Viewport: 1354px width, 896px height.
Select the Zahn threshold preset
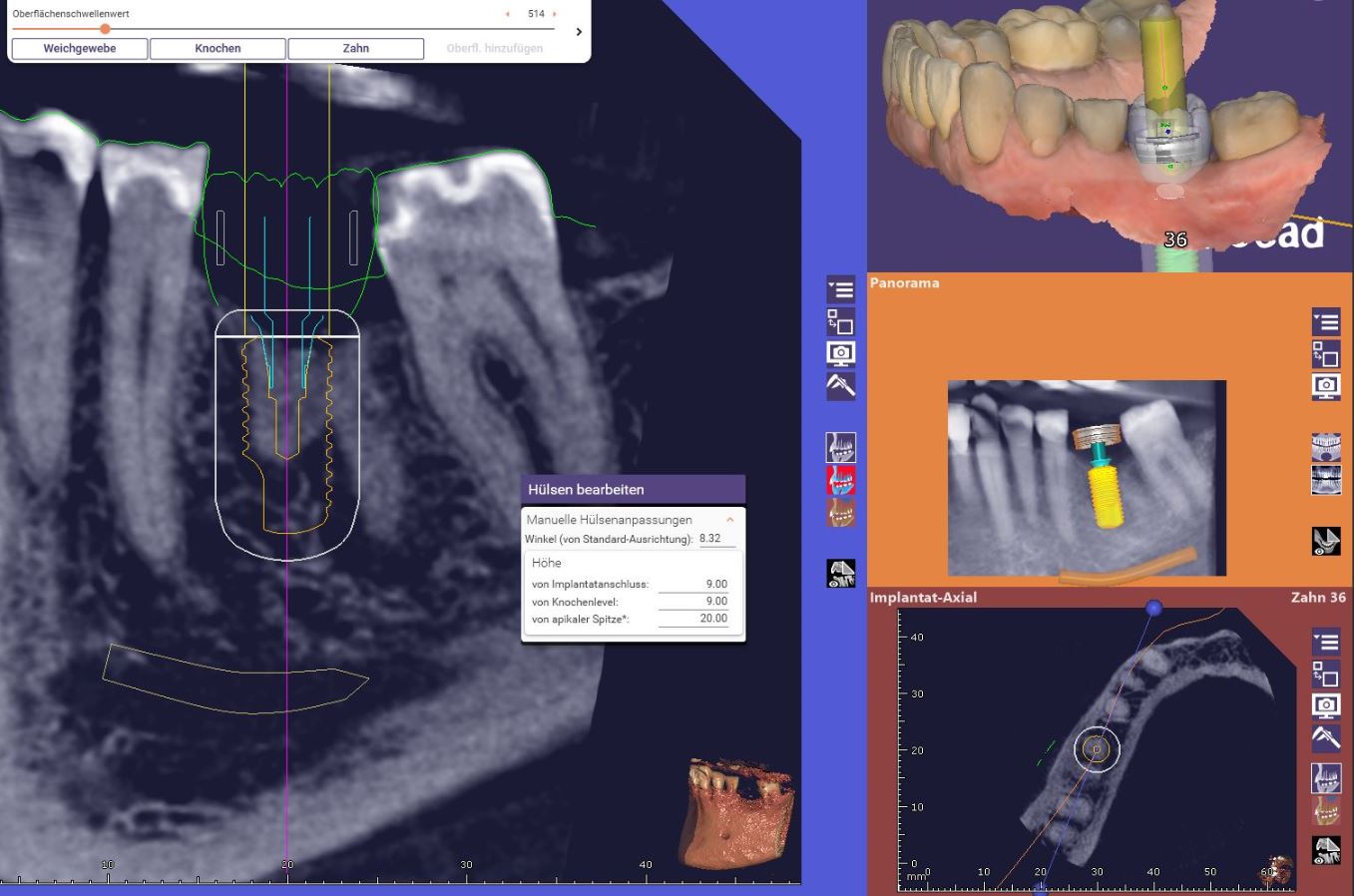[355, 49]
